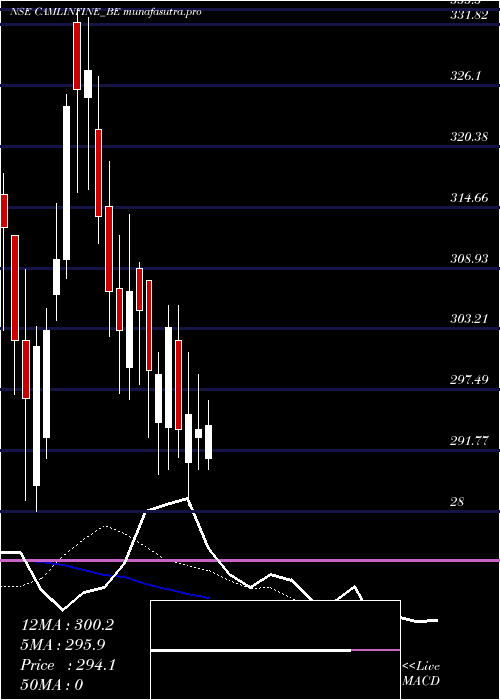This screenshot has width=500, height=700.
Task: Click the pink horizontal line across the chart
Action: (x=250, y=560)
